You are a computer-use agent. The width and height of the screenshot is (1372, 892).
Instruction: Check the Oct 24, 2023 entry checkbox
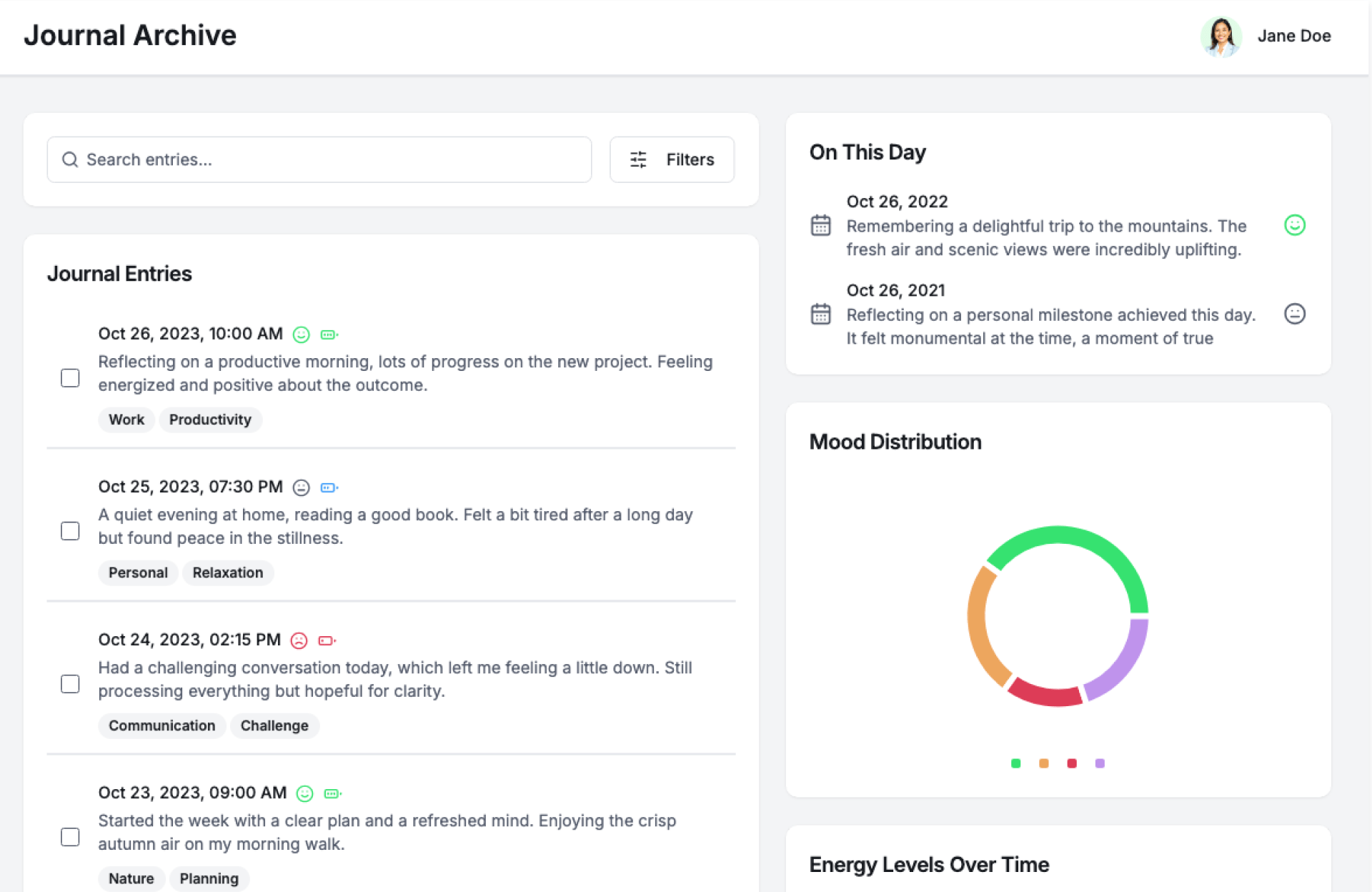coord(70,684)
